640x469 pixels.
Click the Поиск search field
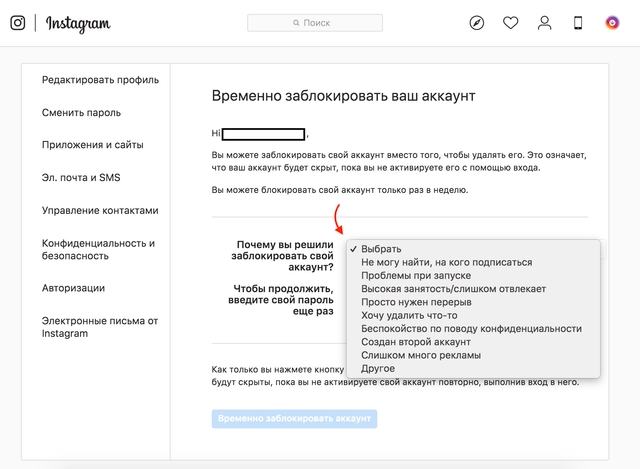coord(314,22)
